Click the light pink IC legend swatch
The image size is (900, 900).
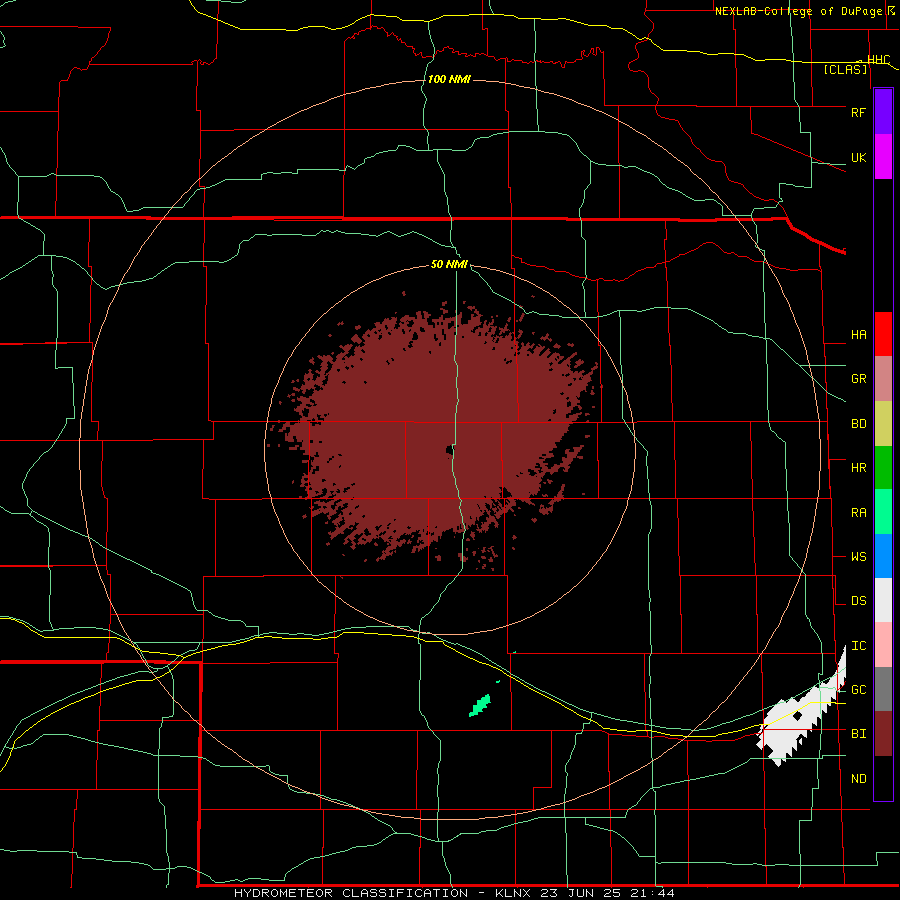(883, 645)
